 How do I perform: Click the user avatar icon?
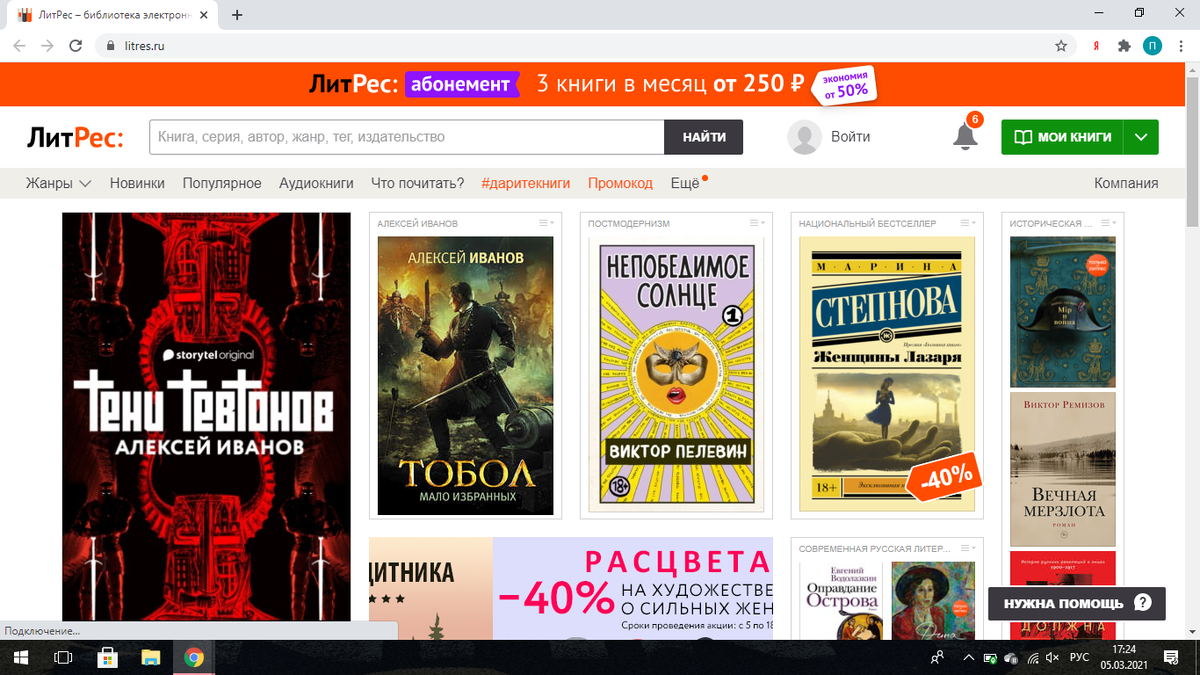click(x=804, y=137)
